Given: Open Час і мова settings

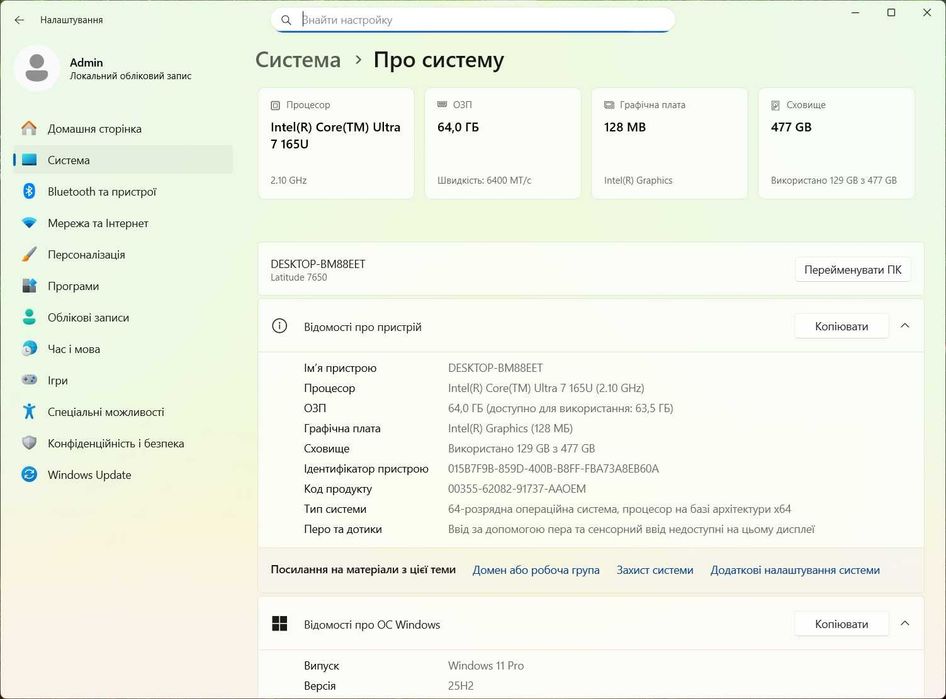Looking at the screenshot, I should coord(123,349).
